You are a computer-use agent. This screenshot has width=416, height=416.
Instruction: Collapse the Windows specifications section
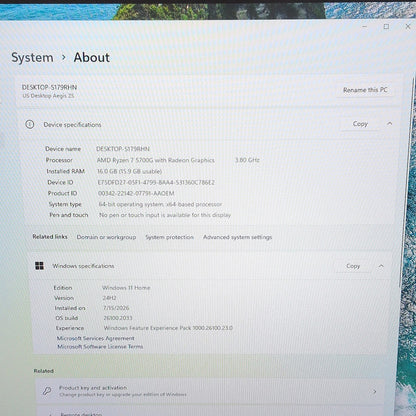click(x=381, y=266)
